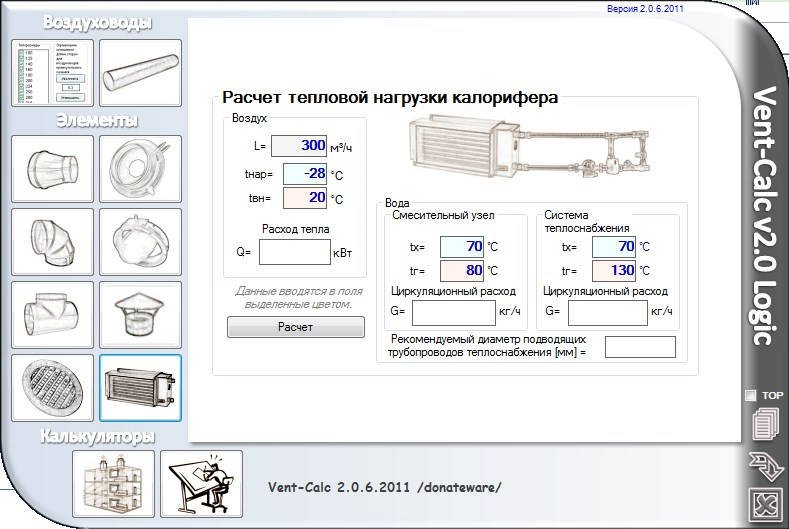Click heat supply circulation flow G field
The height and width of the screenshot is (529, 789).
608,313
